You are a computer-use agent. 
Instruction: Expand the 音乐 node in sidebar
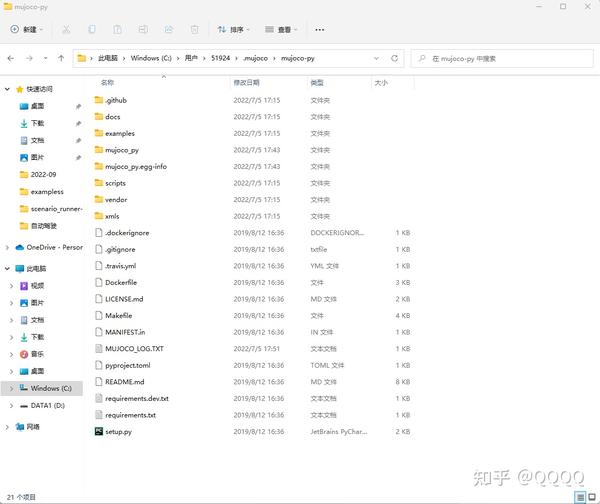11,354
